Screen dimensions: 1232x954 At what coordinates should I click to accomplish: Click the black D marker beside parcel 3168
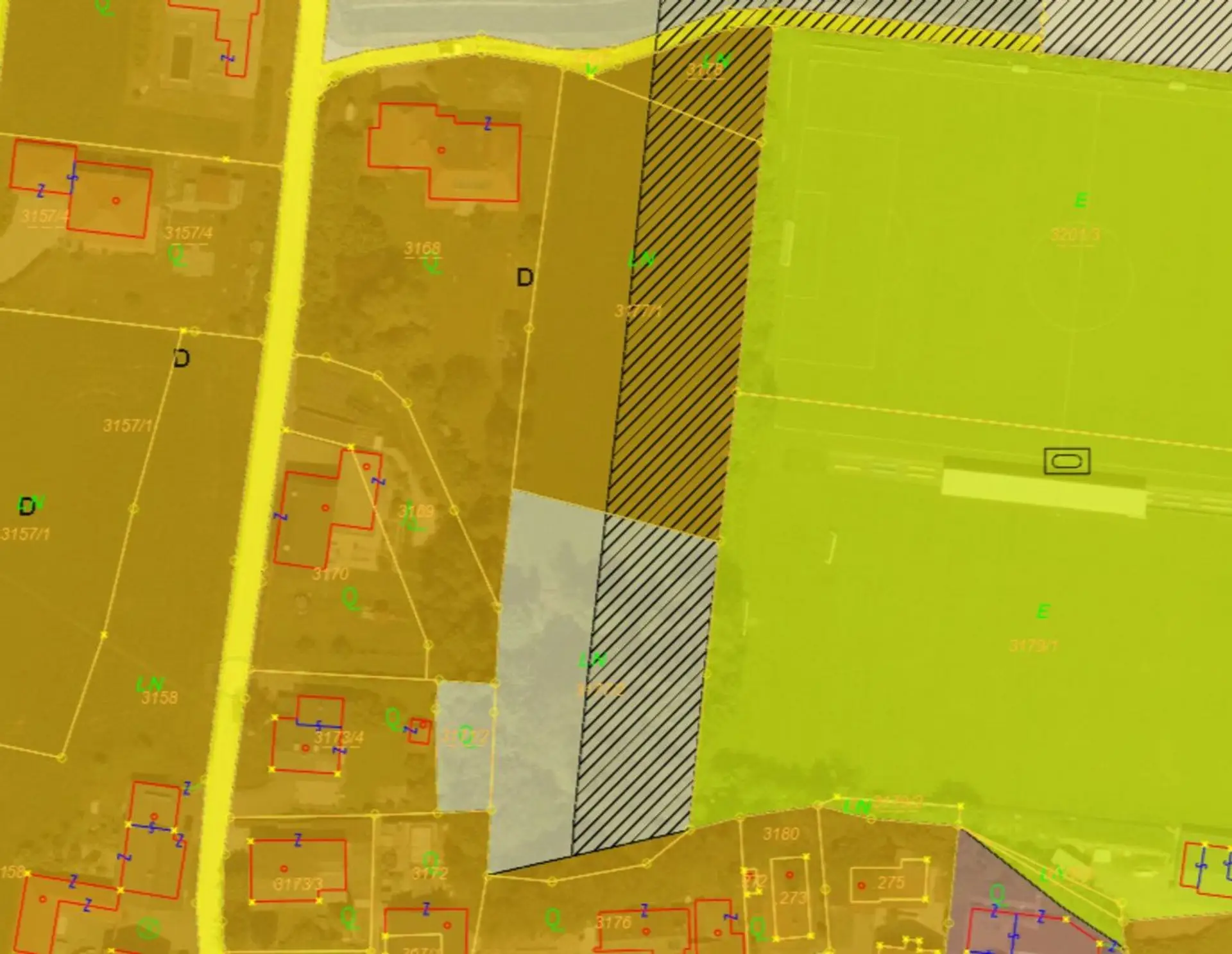pos(524,278)
